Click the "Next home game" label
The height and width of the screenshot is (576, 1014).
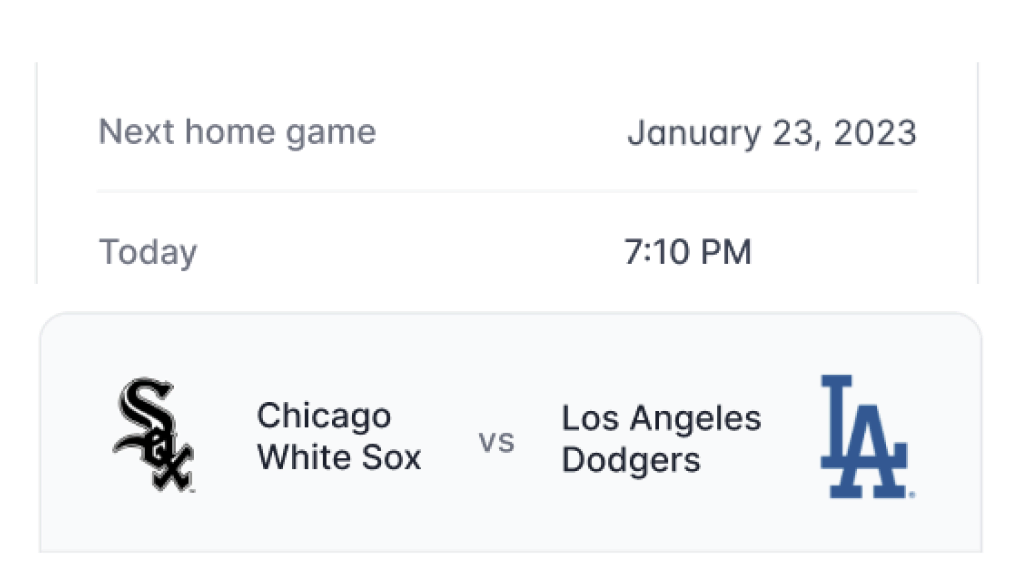(237, 133)
